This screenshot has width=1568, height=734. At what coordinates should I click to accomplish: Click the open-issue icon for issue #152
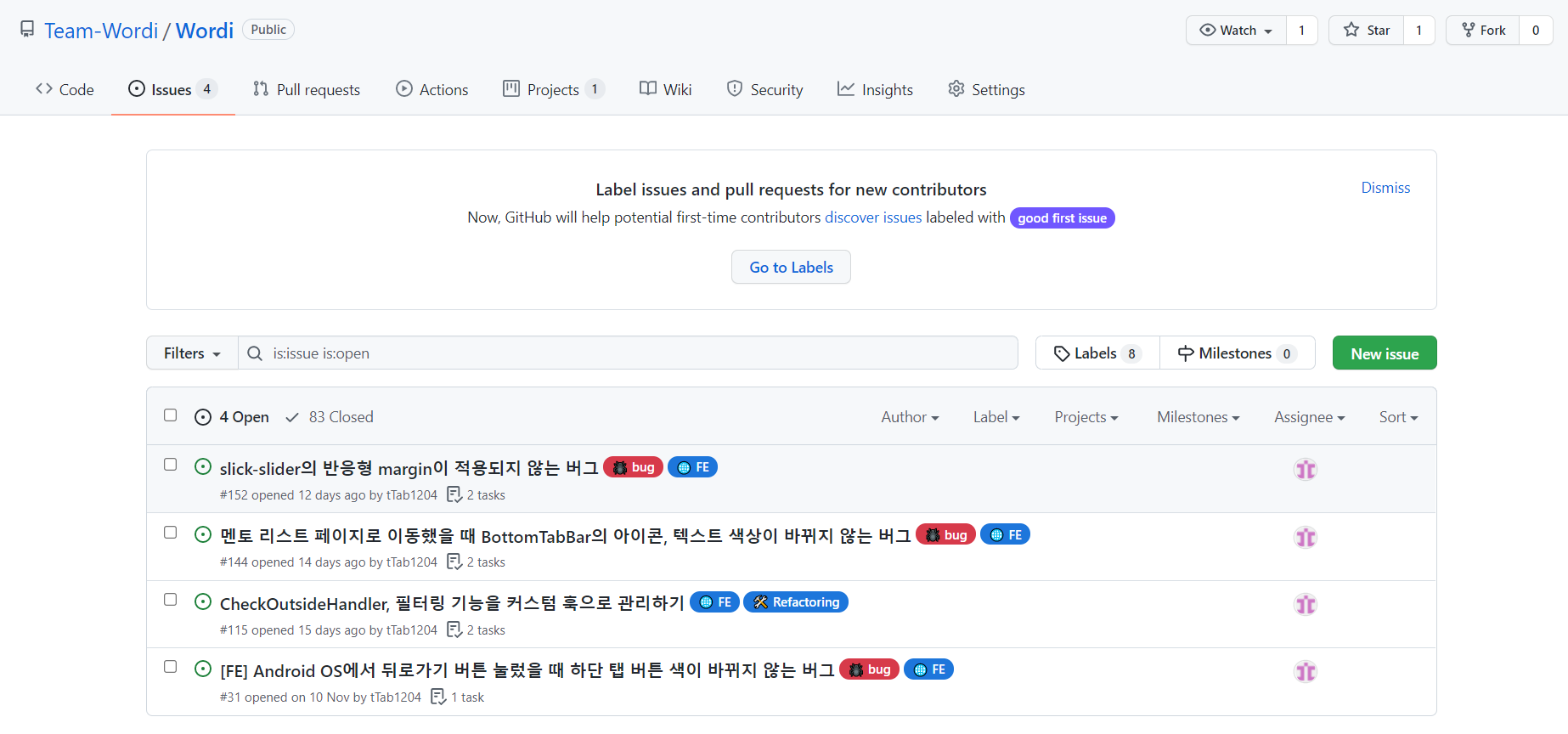203,466
